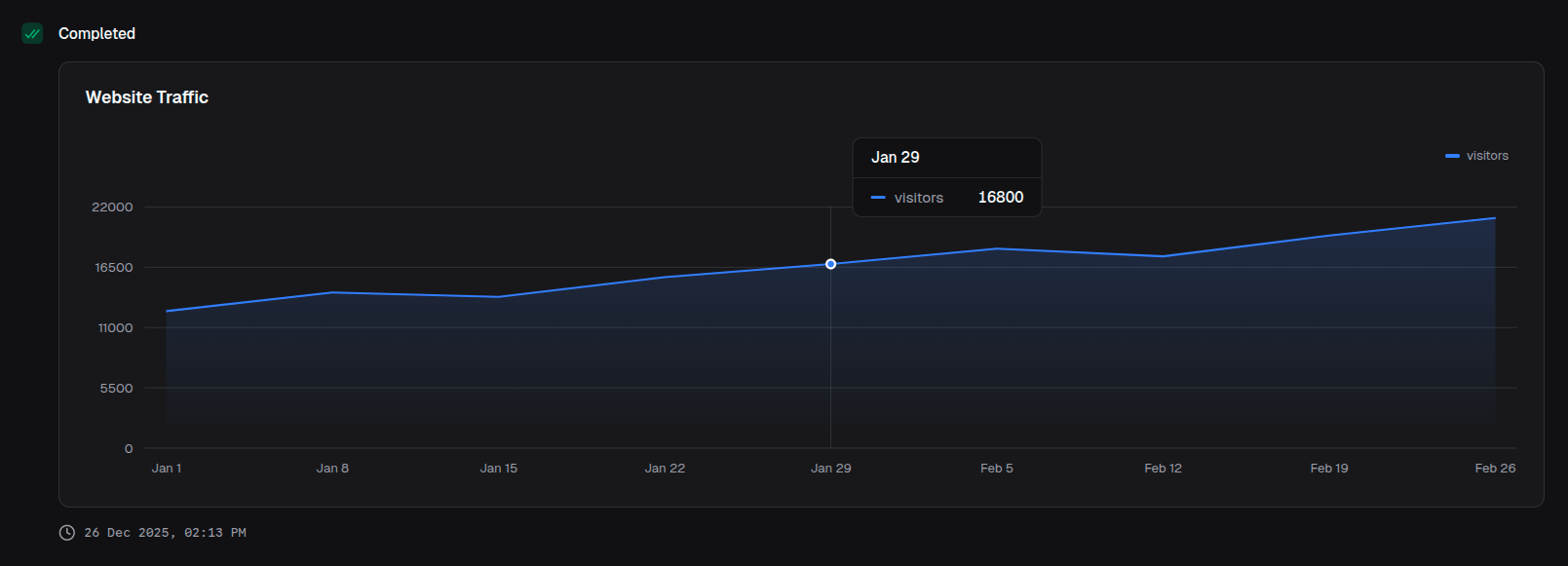Image resolution: width=1568 pixels, height=566 pixels.
Task: Click the clock icon beside the timestamp
Action: pos(66,533)
